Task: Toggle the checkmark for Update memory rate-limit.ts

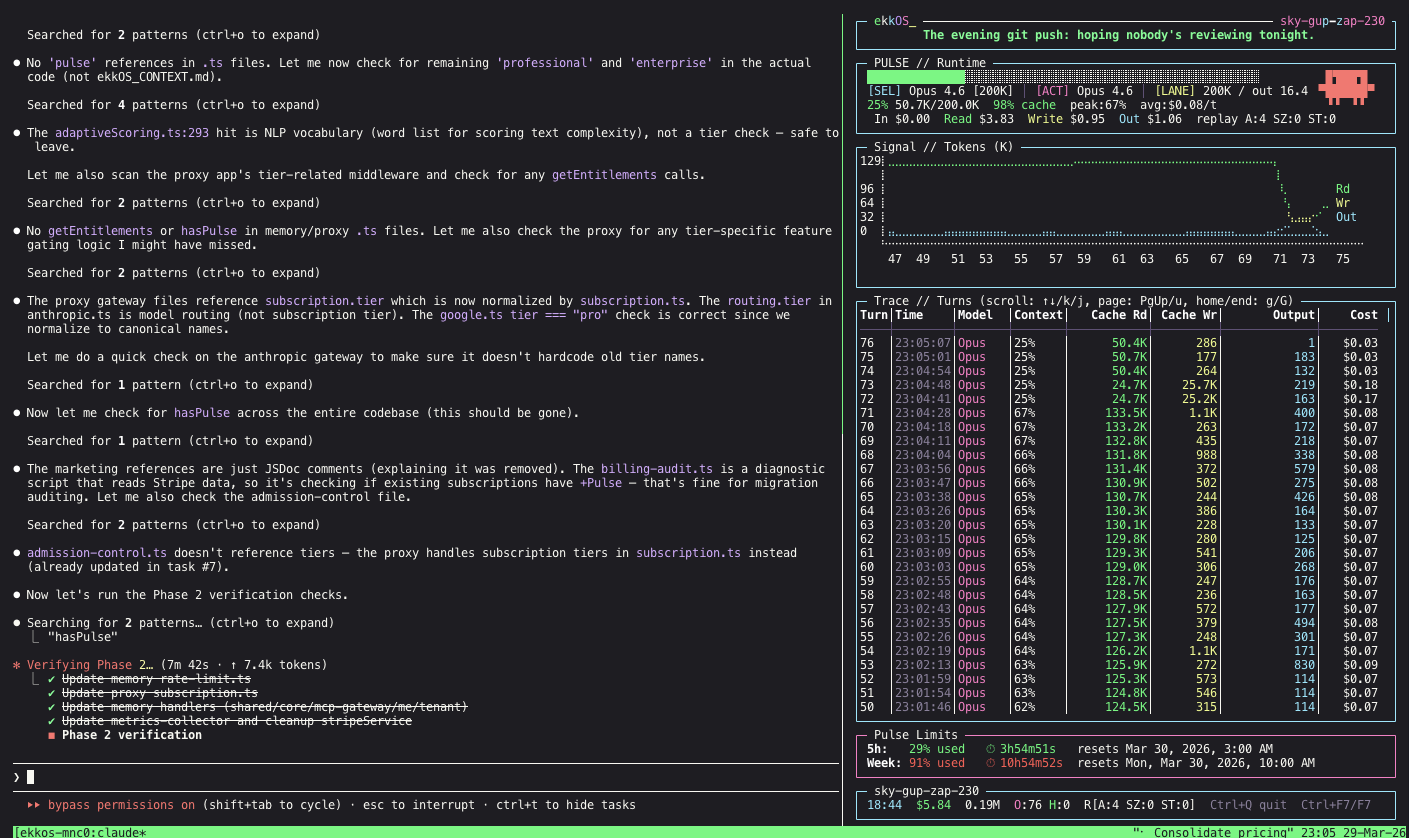Action: [x=51, y=679]
